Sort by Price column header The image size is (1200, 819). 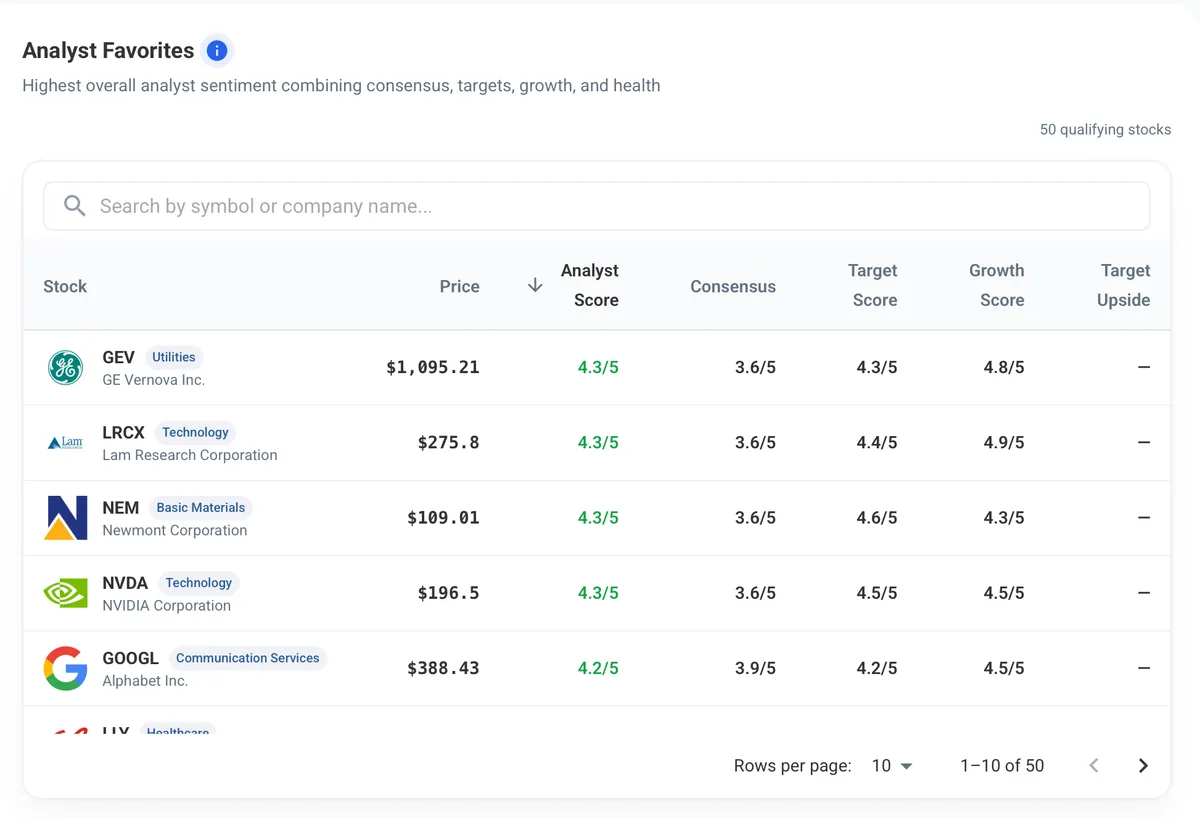click(459, 286)
